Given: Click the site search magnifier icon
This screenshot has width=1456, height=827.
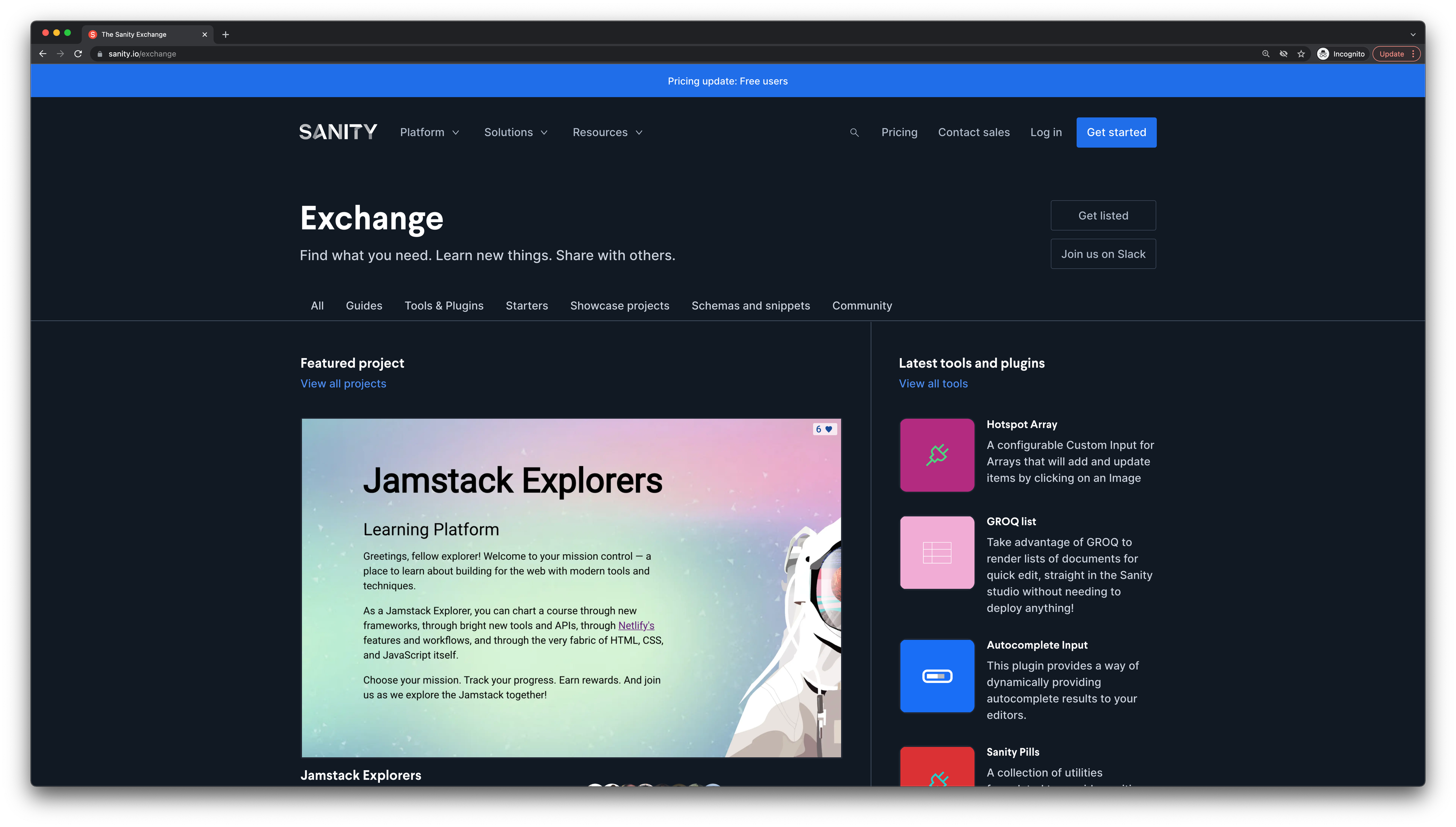Looking at the screenshot, I should pyautogui.click(x=854, y=132).
